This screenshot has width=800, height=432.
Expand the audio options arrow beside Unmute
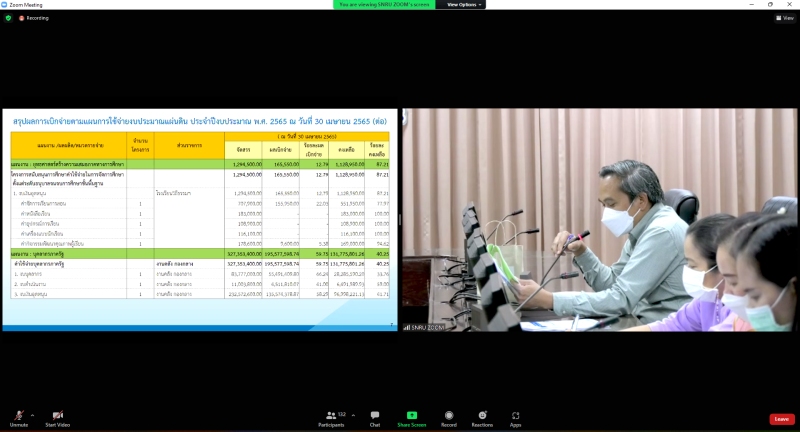[32, 414]
